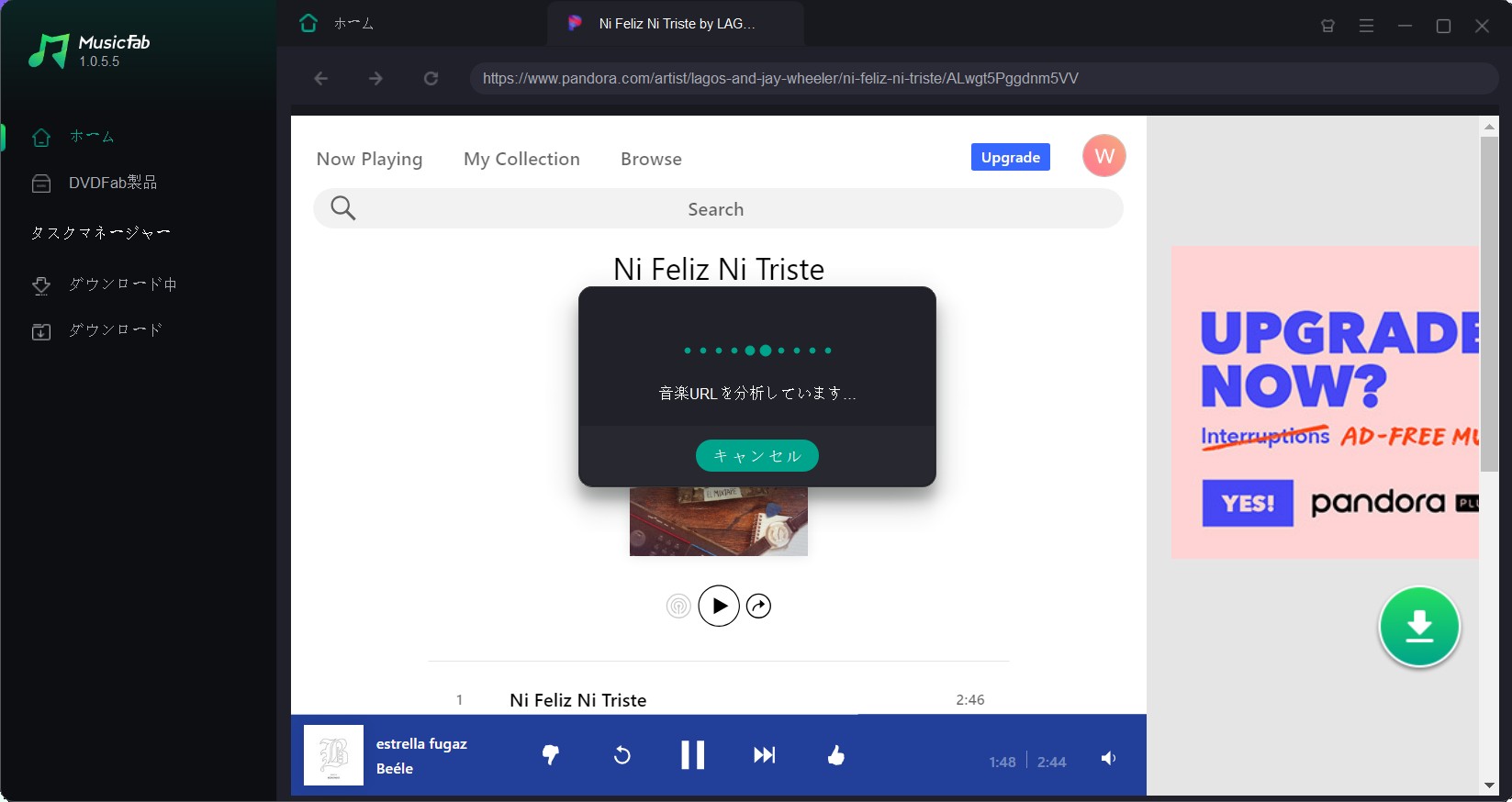The width and height of the screenshot is (1512, 802).
Task: Go forward in the embedded browser
Action: point(375,79)
